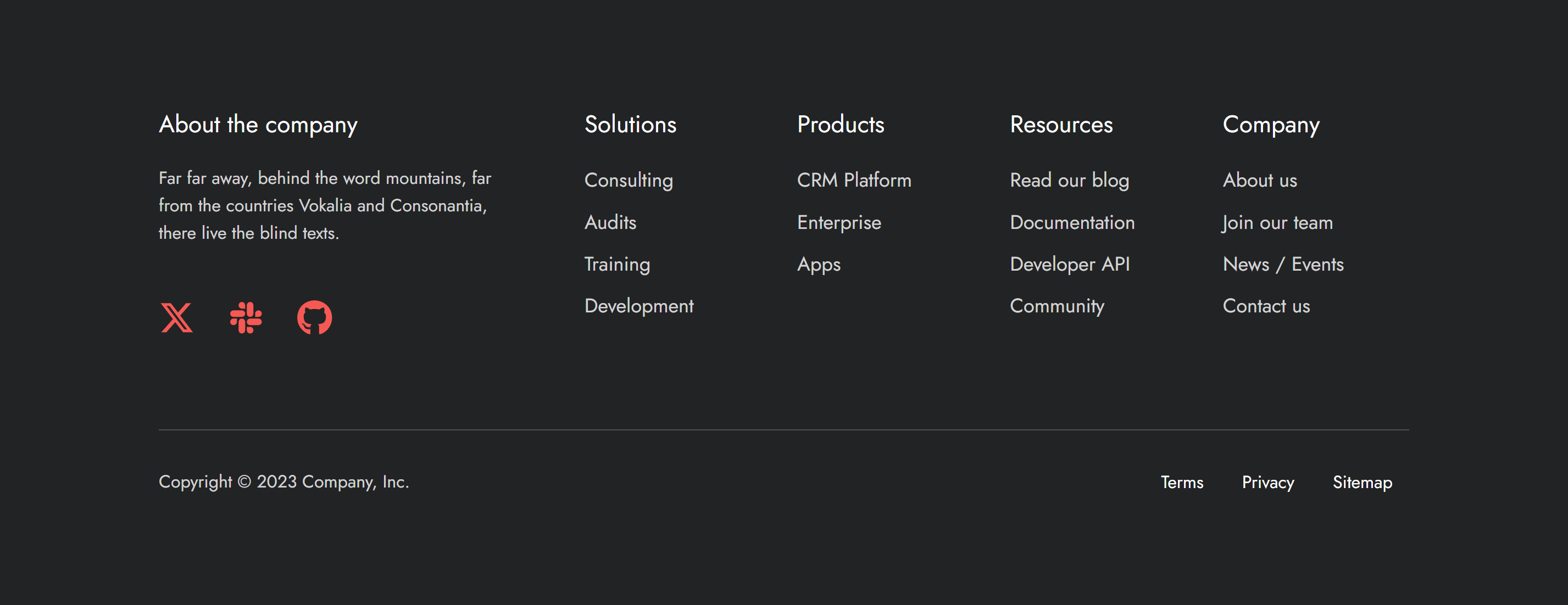1568x605 pixels.
Task: Open the Enterprise product link
Action: 839,222
